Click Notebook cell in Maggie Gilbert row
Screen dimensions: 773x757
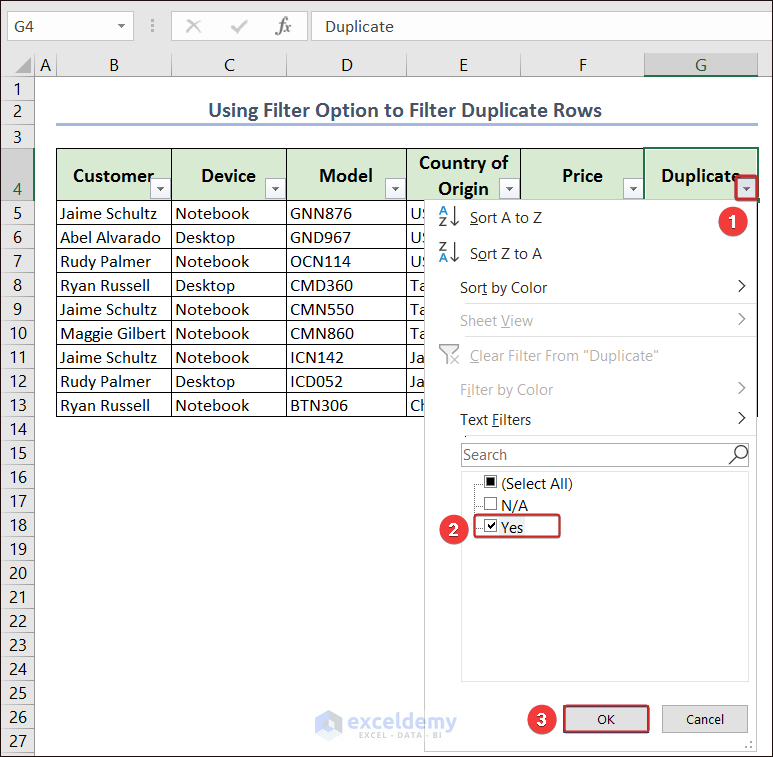coord(229,333)
